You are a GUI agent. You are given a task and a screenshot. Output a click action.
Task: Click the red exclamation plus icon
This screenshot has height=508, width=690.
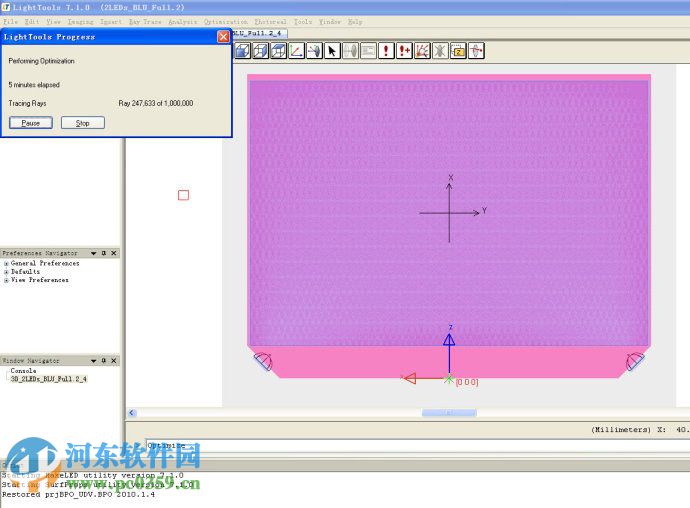(x=404, y=51)
